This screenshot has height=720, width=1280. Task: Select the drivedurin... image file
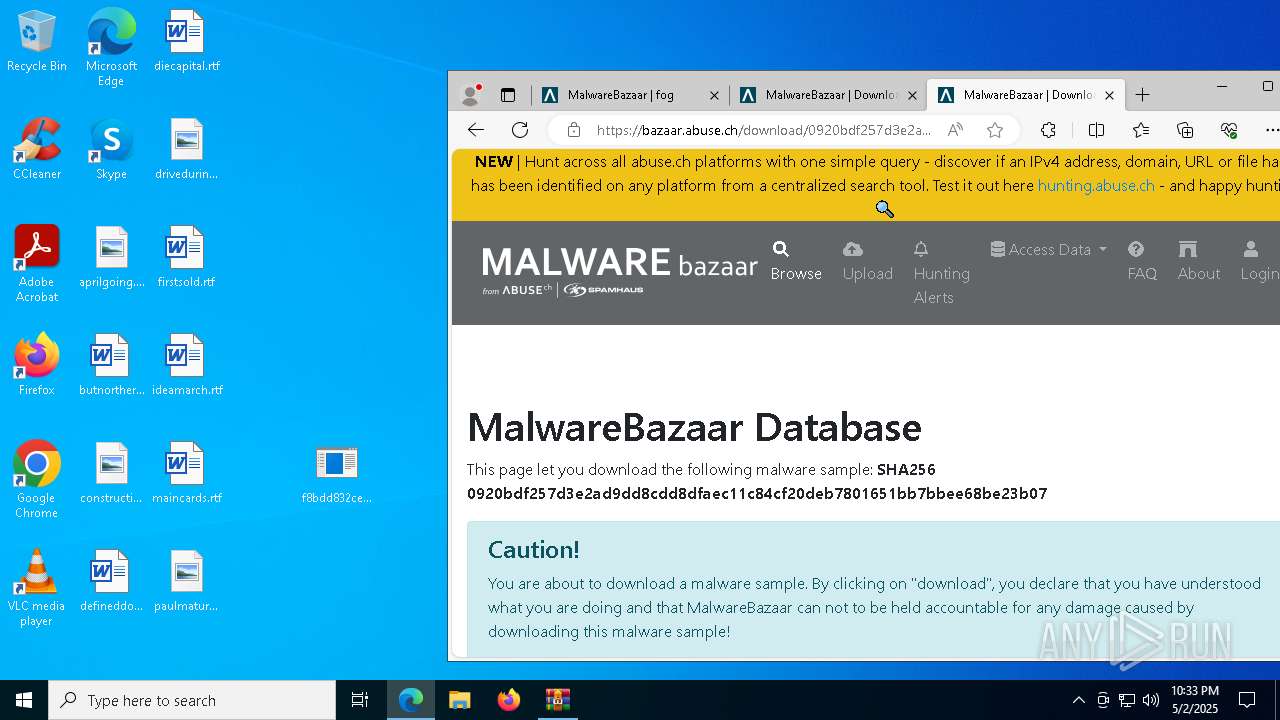coord(186,150)
